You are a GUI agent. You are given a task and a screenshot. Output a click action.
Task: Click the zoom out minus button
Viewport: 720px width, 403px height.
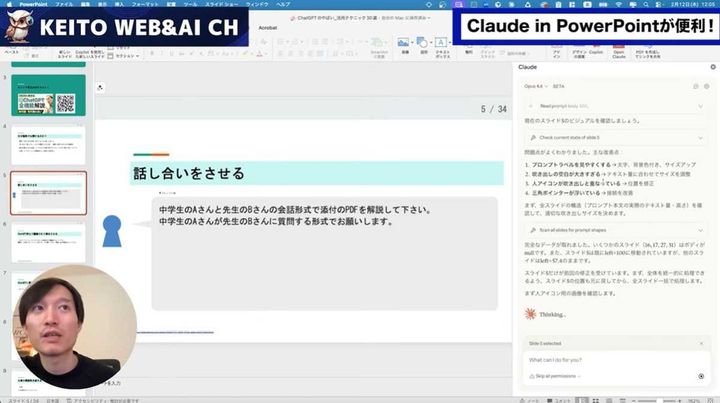tap(634, 401)
